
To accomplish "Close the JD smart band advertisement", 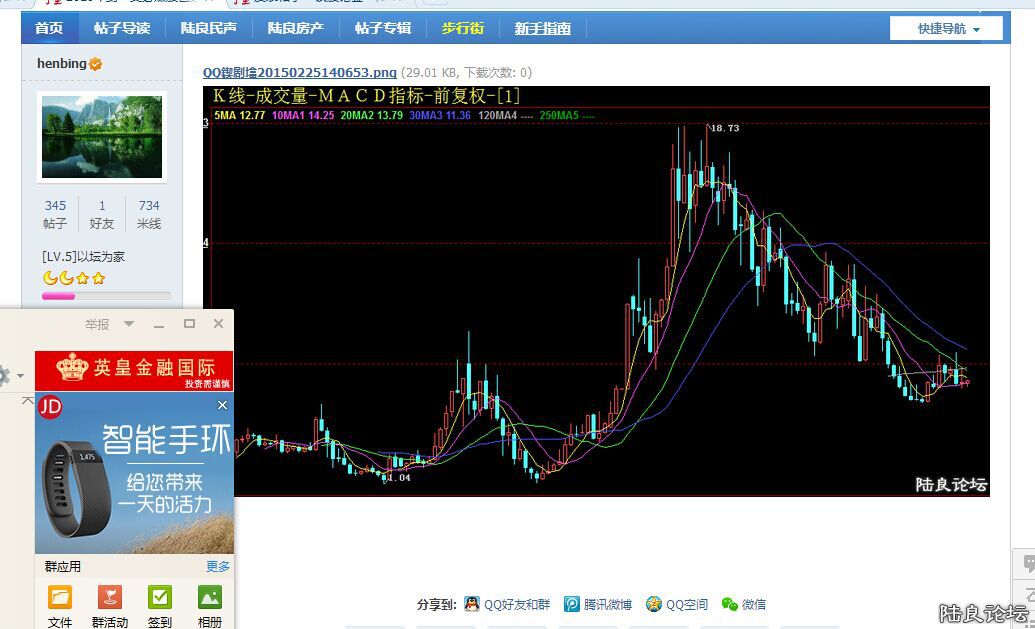I will [222, 405].
